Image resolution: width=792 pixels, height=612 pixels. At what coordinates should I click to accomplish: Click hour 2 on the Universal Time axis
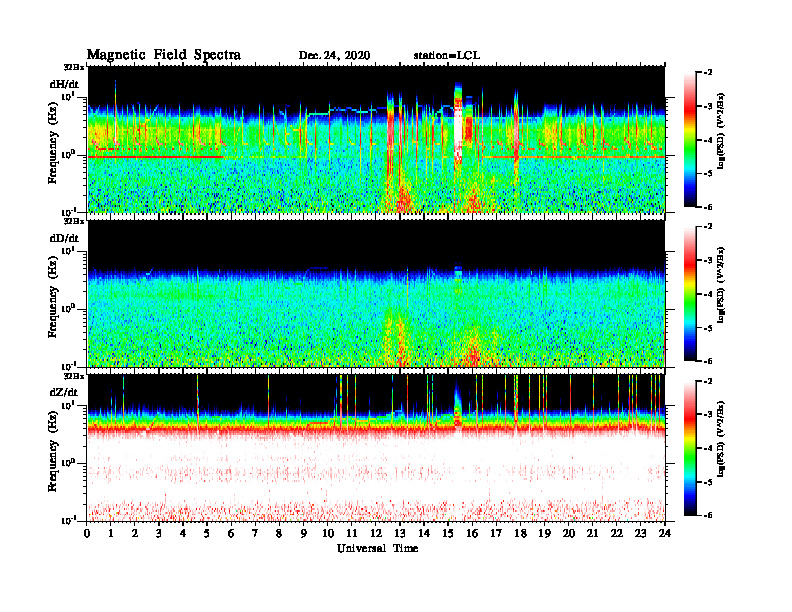point(135,534)
